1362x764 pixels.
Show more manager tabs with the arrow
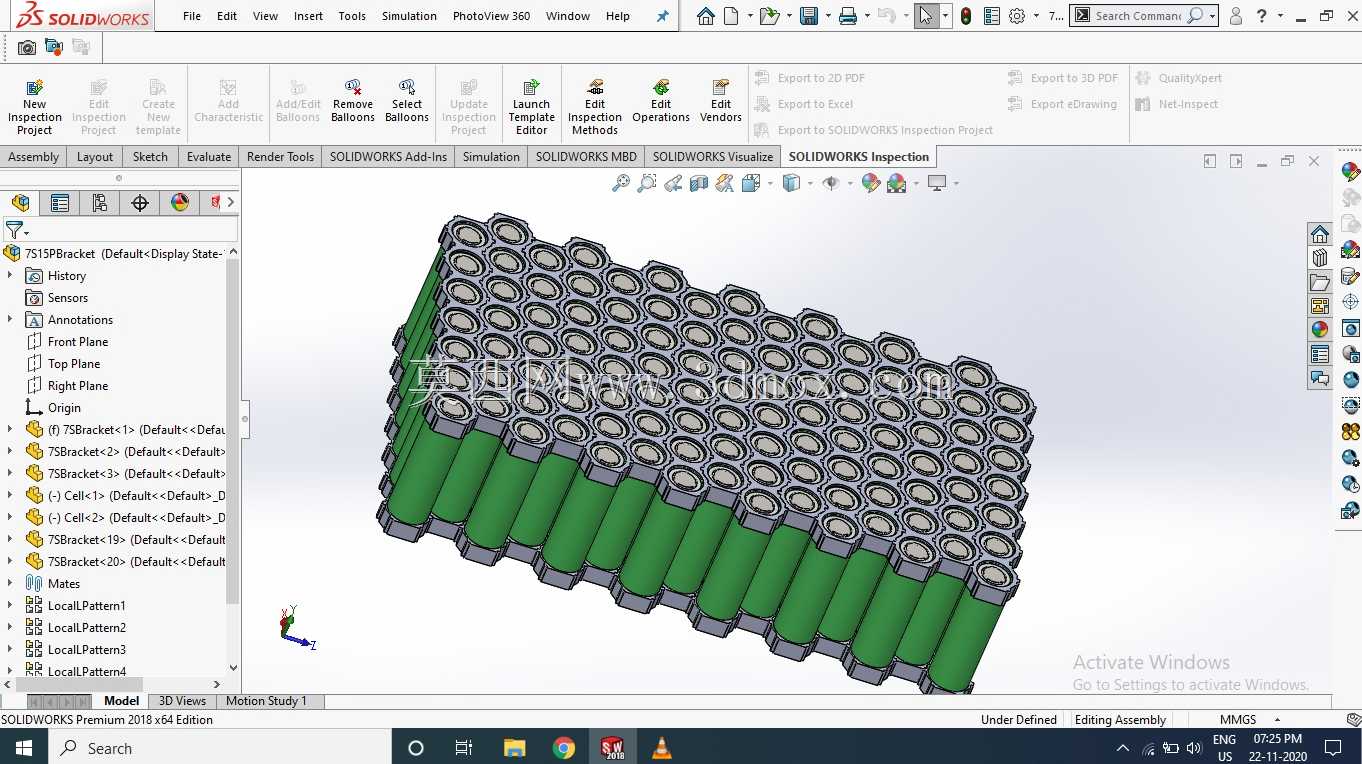coord(231,203)
